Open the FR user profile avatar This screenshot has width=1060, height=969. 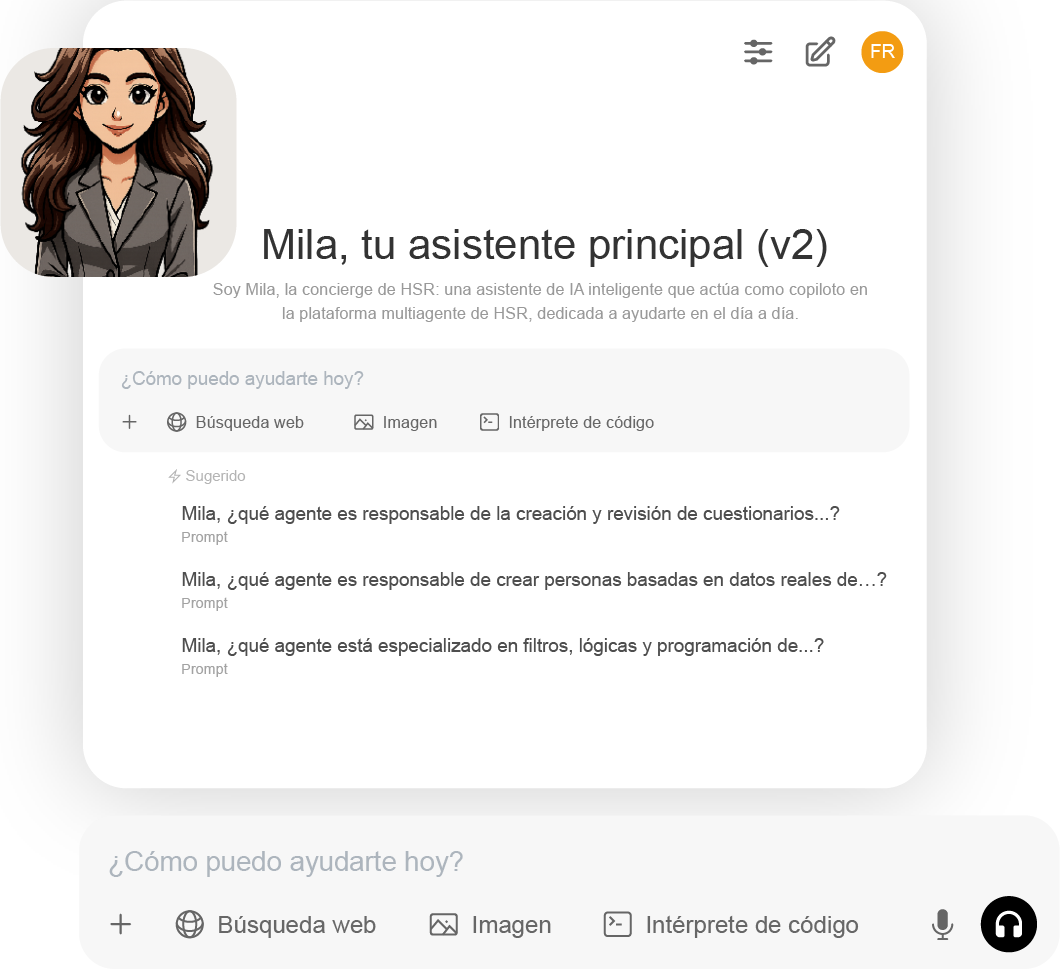[x=882, y=52]
